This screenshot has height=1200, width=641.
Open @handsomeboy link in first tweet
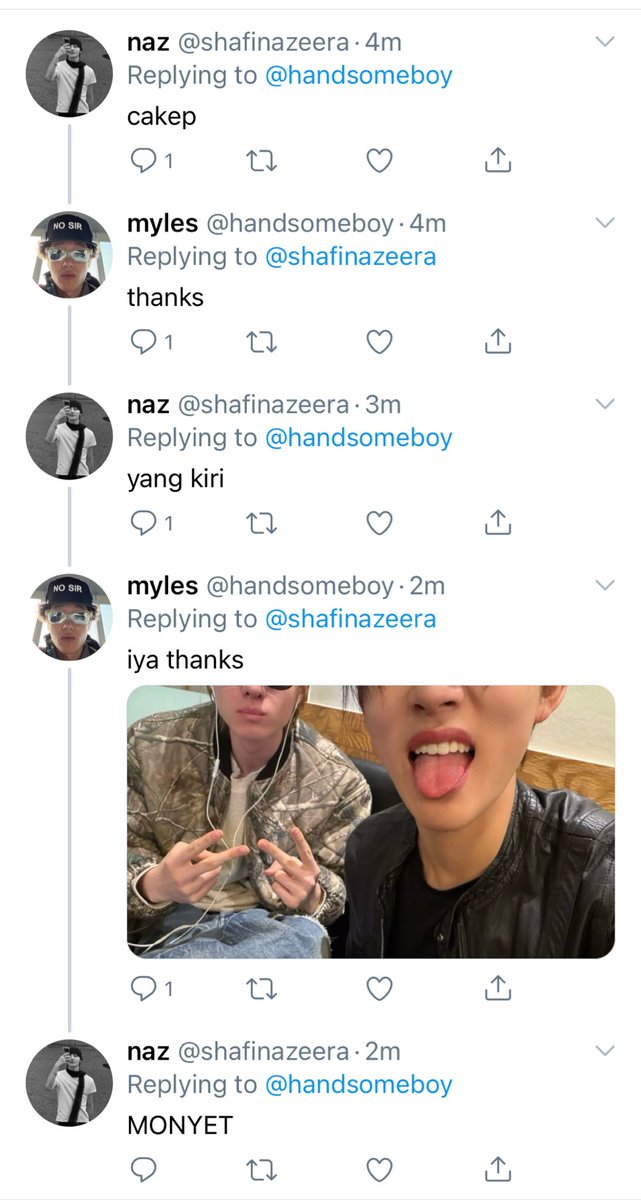click(x=358, y=75)
